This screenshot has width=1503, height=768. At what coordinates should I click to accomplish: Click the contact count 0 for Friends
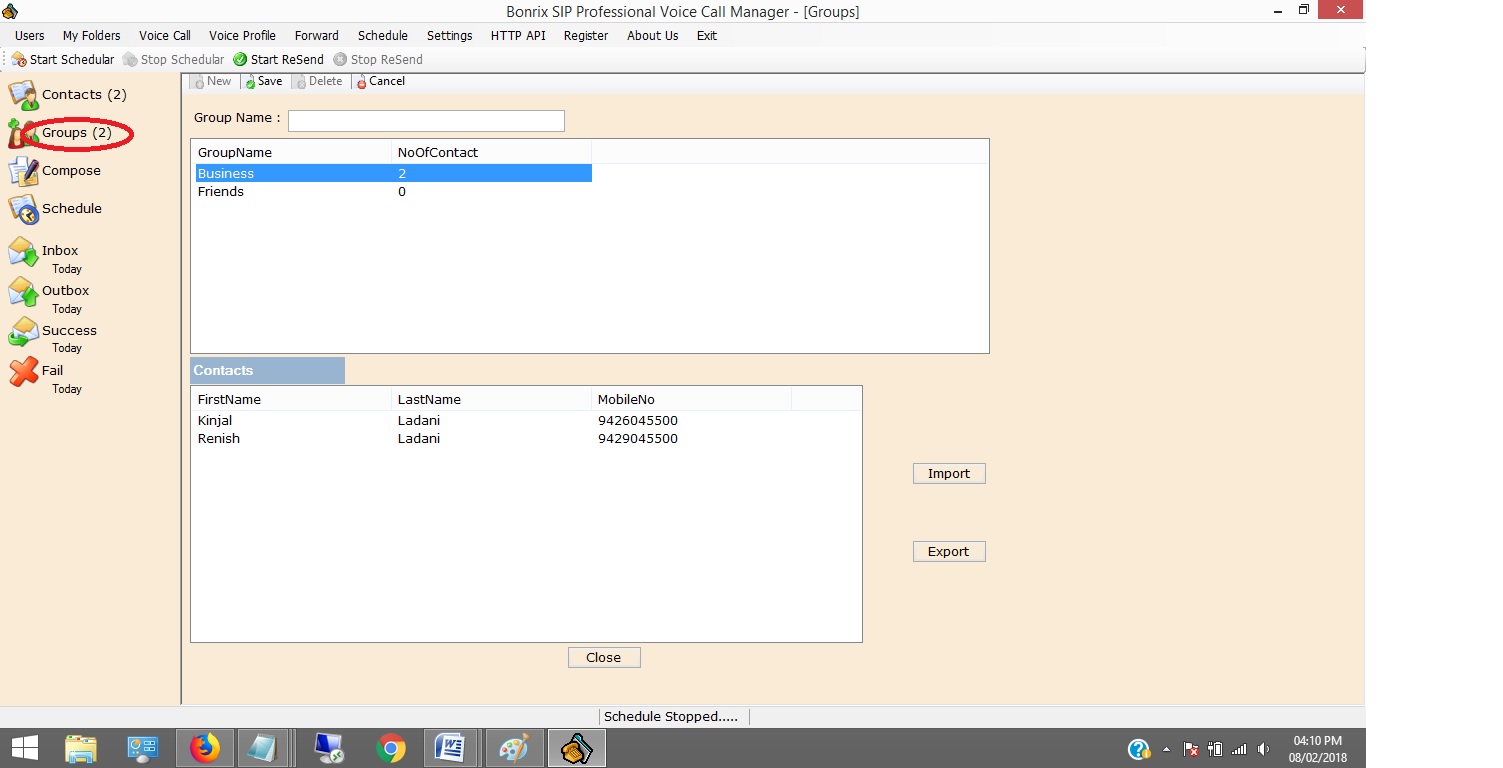pos(402,192)
